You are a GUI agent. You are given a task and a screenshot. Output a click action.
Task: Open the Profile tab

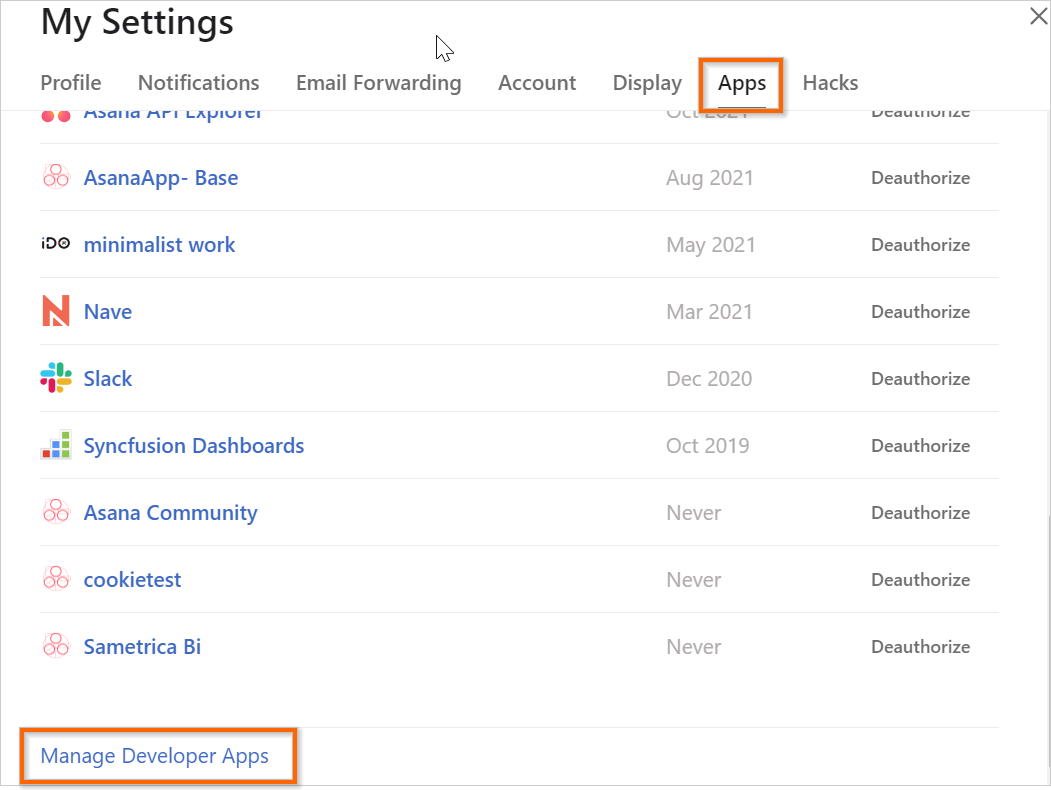70,82
